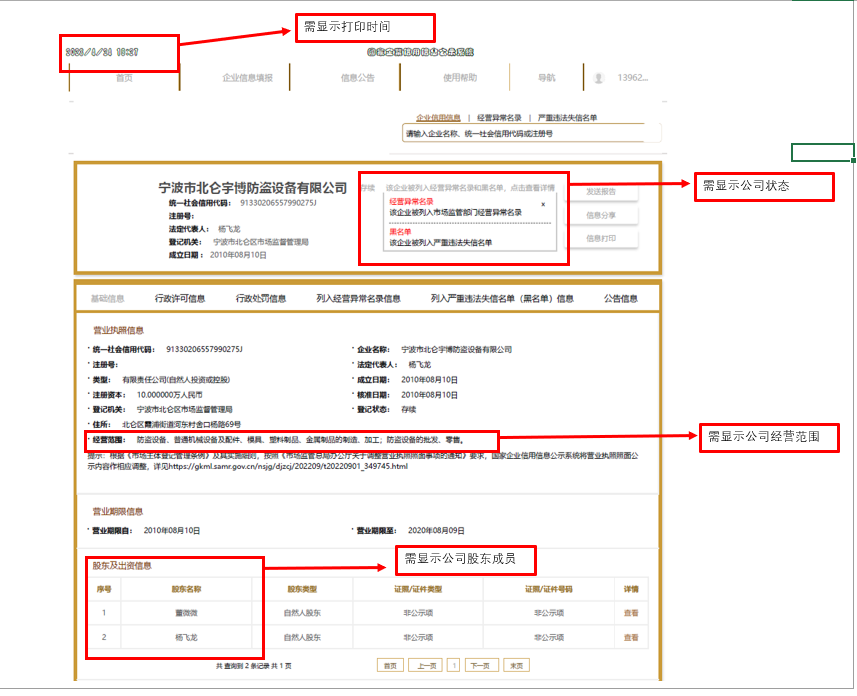Click the 信息分享 button
Image resolution: width=857 pixels, height=696 pixels.
point(601,215)
